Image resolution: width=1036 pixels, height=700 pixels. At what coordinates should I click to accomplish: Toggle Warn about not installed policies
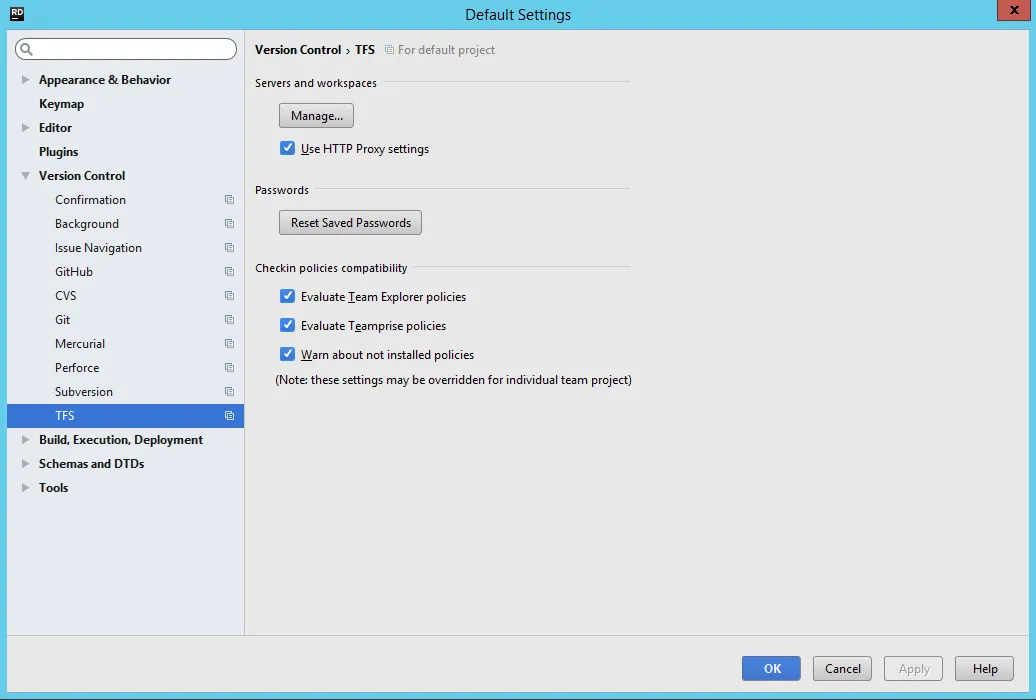tap(287, 354)
